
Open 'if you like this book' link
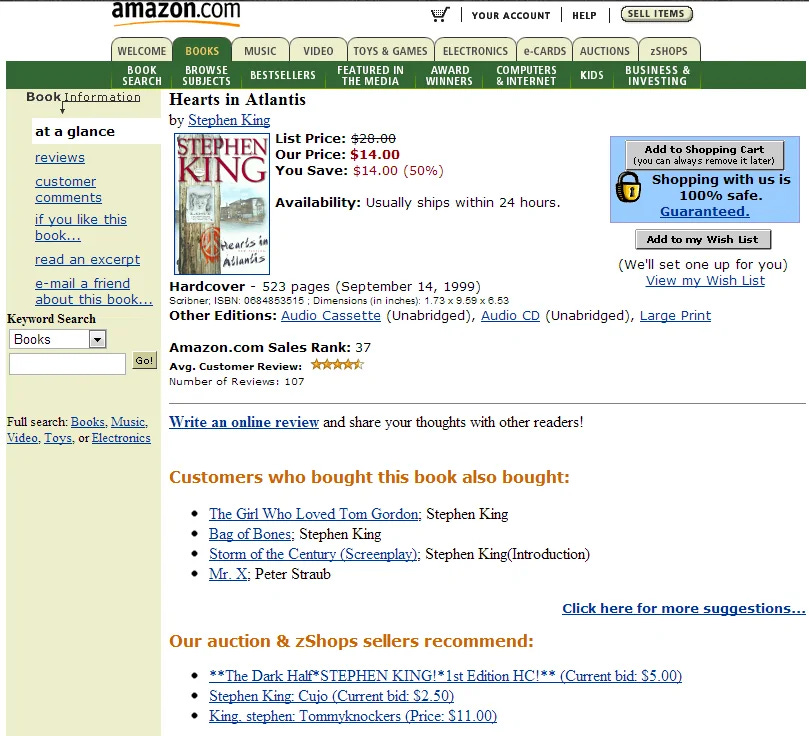coord(80,227)
